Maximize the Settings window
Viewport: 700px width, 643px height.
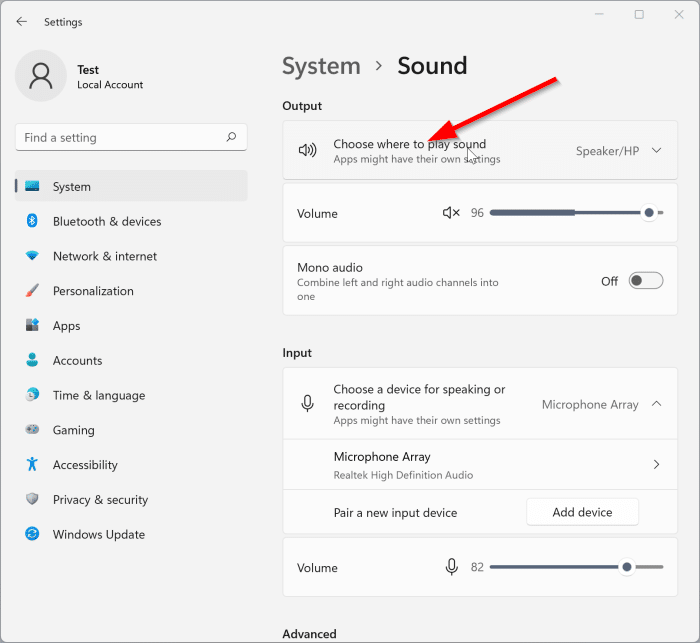639,14
